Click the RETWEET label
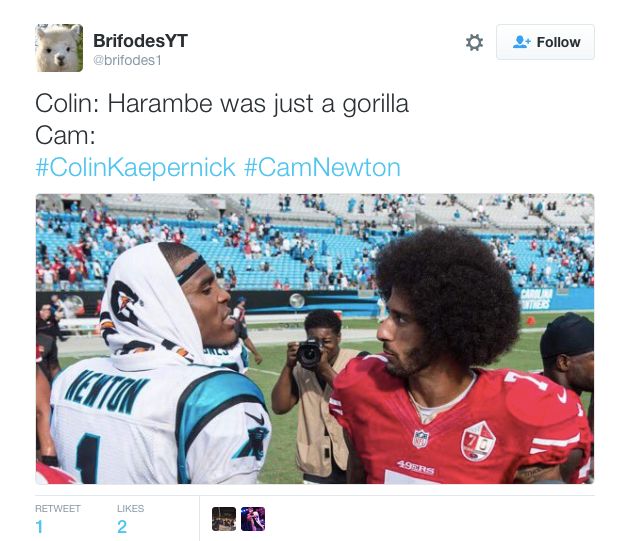Image resolution: width=635 pixels, height=541 pixels. click(x=58, y=508)
